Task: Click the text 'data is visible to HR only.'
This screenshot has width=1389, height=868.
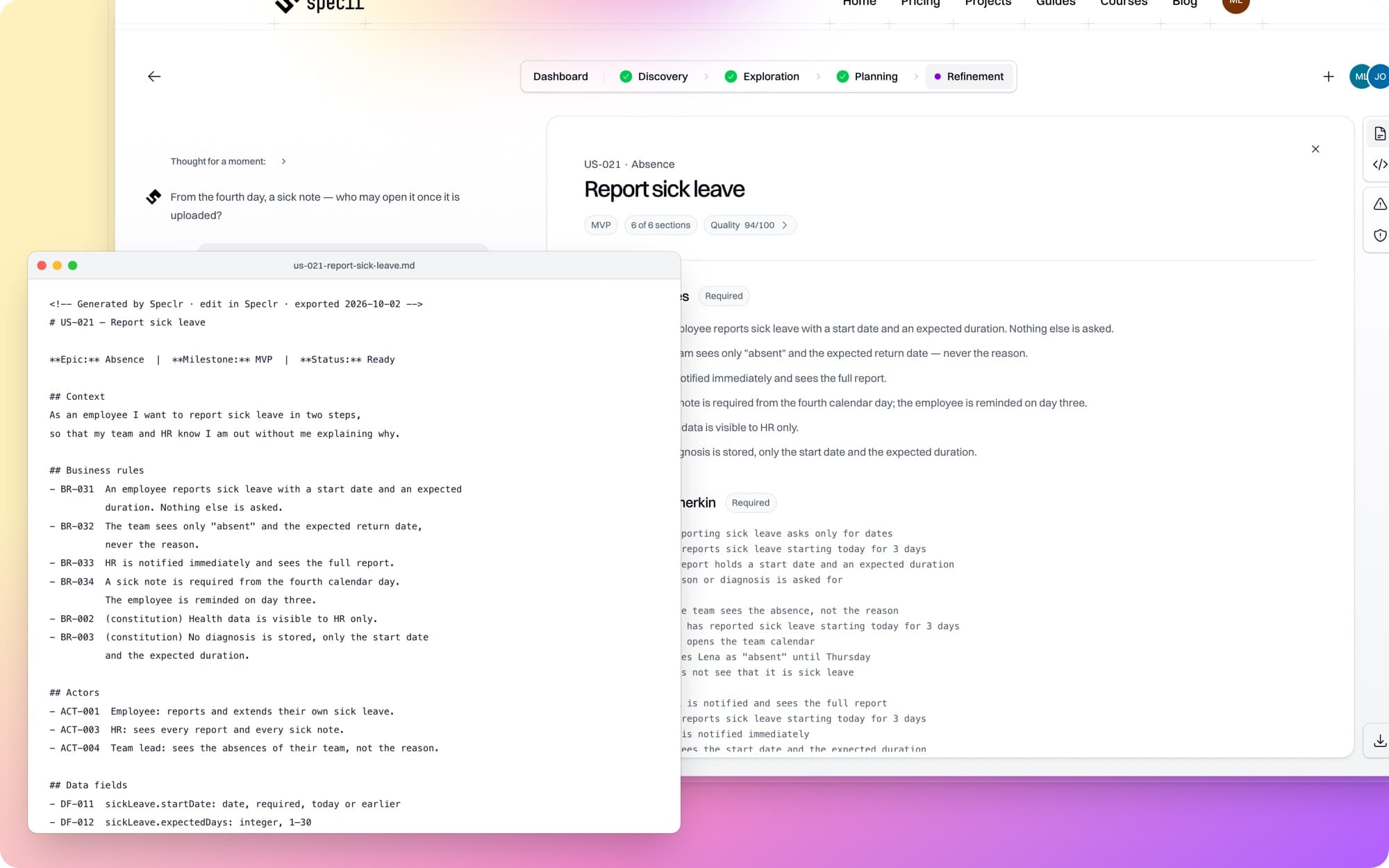Action: pyautogui.click(x=740, y=428)
